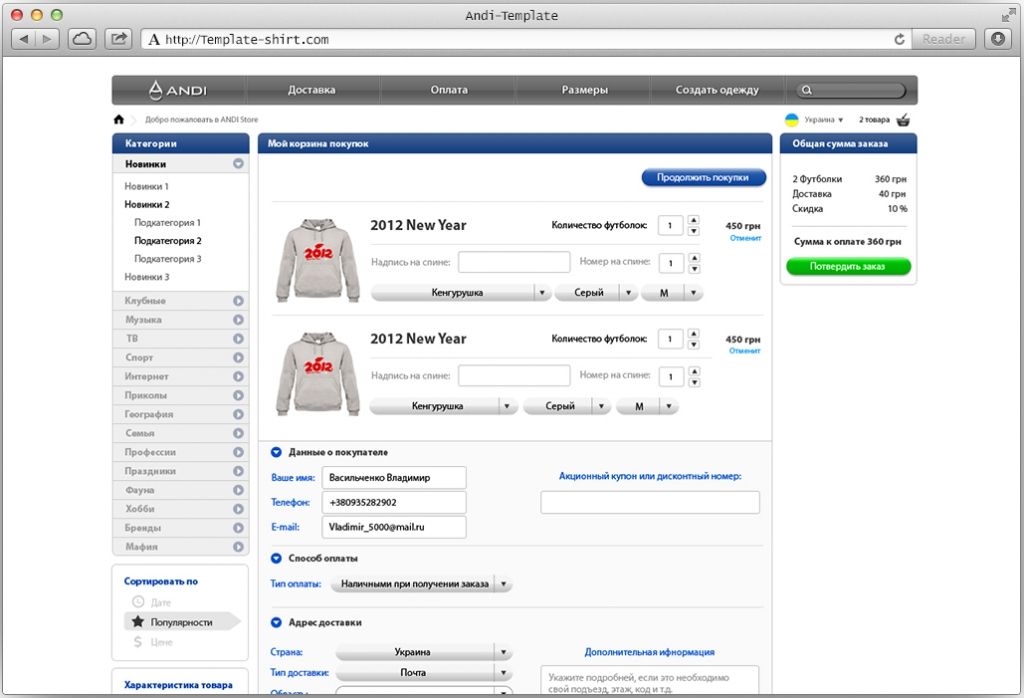Viewport: 1024px width, 698px height.
Task: Select Новинки 1 subcategory
Action: (146, 186)
